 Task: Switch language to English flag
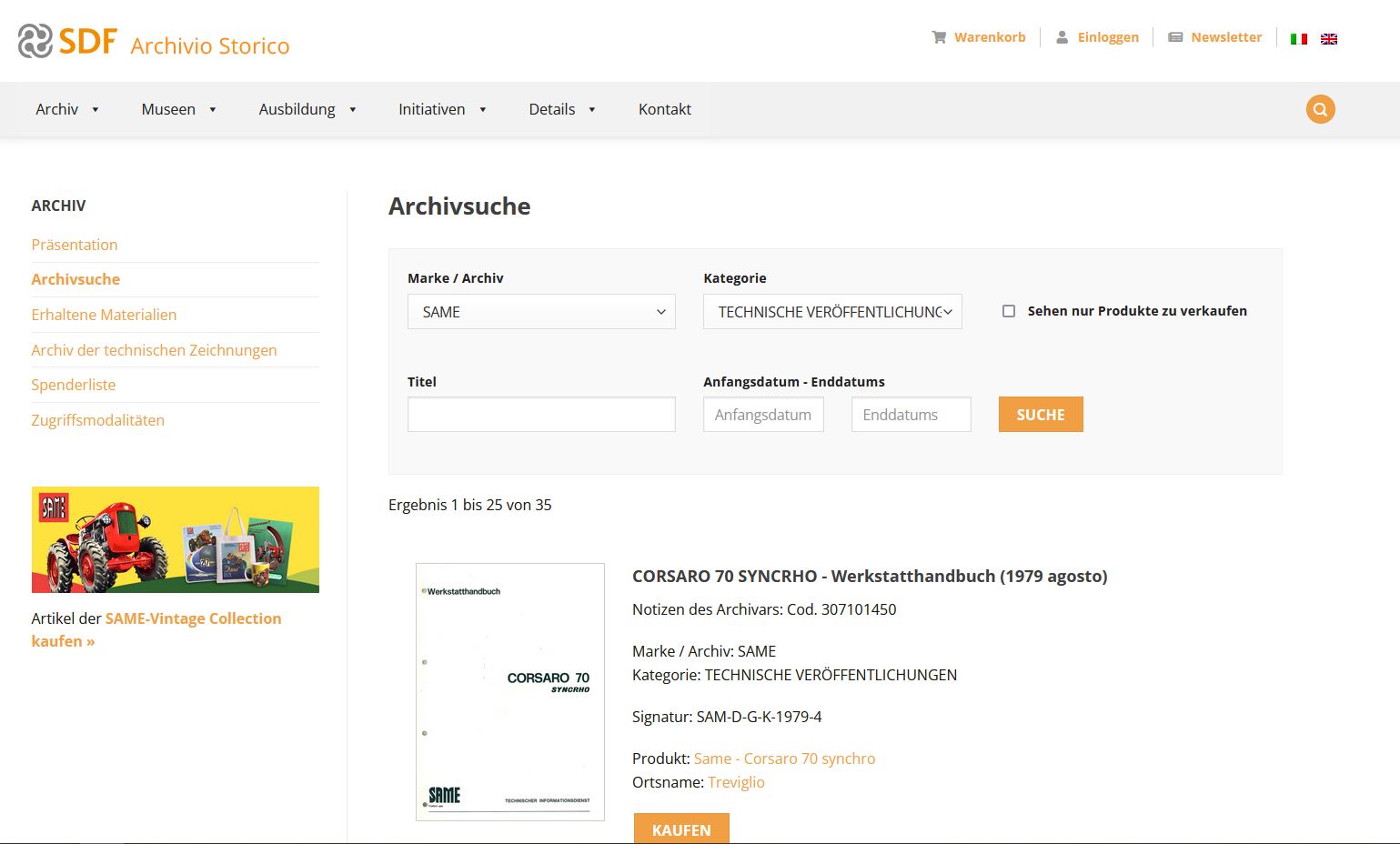(x=1329, y=38)
